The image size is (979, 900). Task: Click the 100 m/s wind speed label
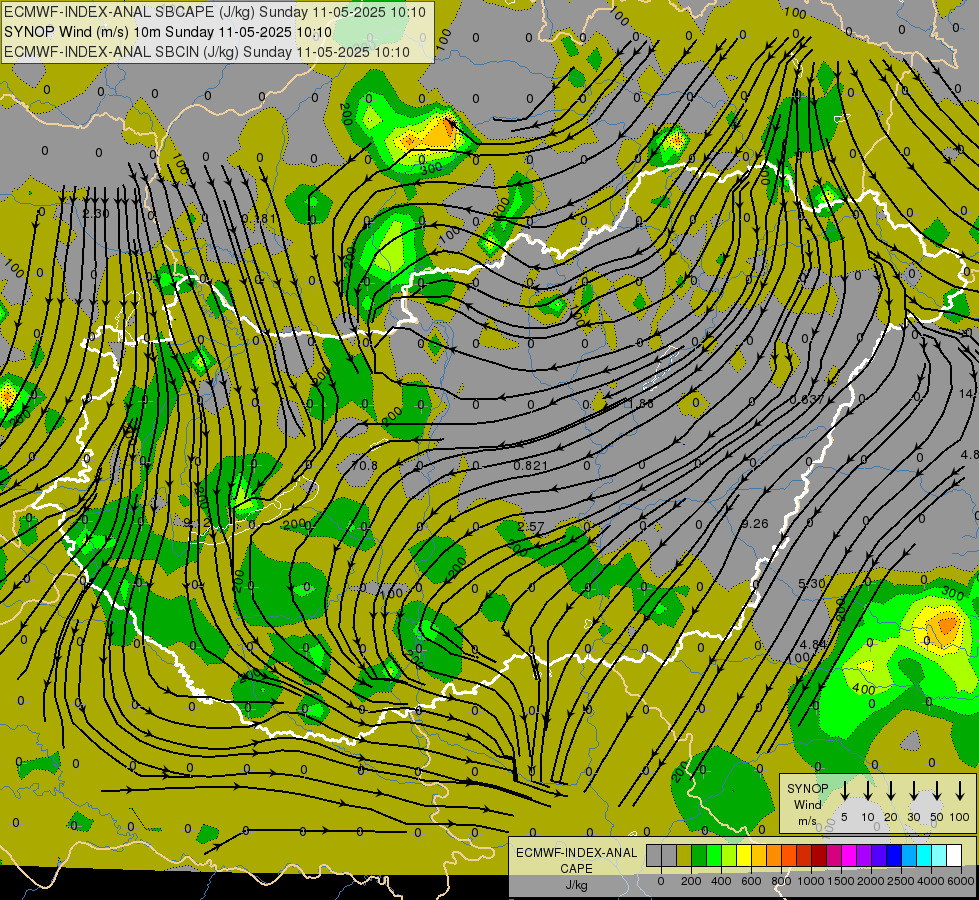click(960, 817)
